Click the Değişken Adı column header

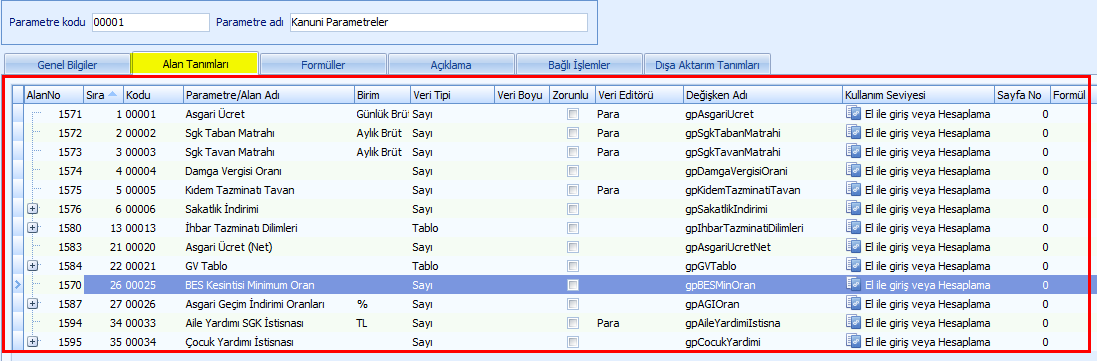coord(763,94)
